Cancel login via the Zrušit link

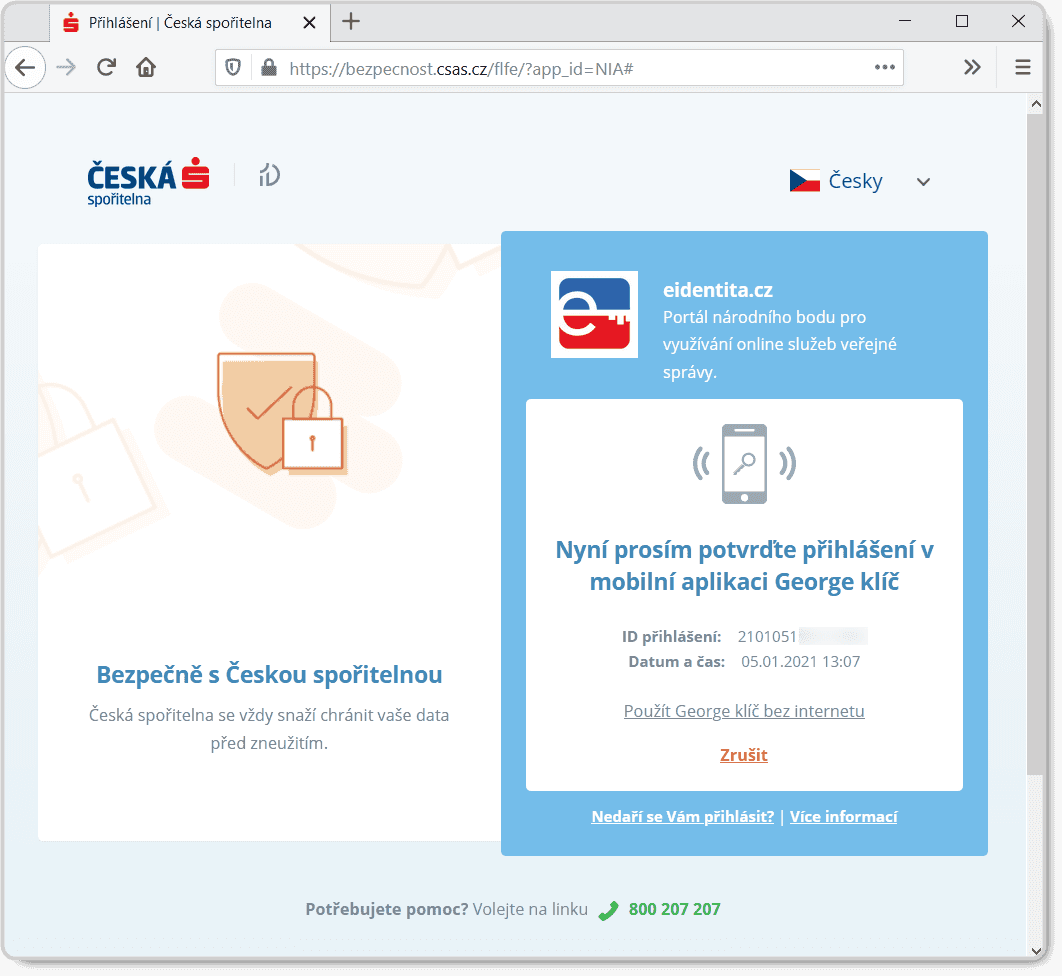pyautogui.click(x=744, y=755)
